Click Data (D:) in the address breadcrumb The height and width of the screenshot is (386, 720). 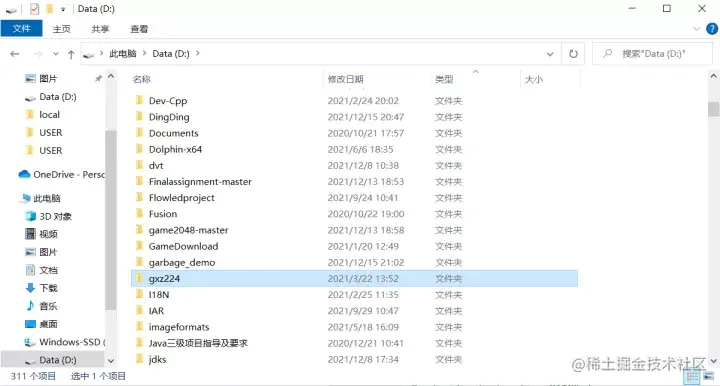pos(171,54)
